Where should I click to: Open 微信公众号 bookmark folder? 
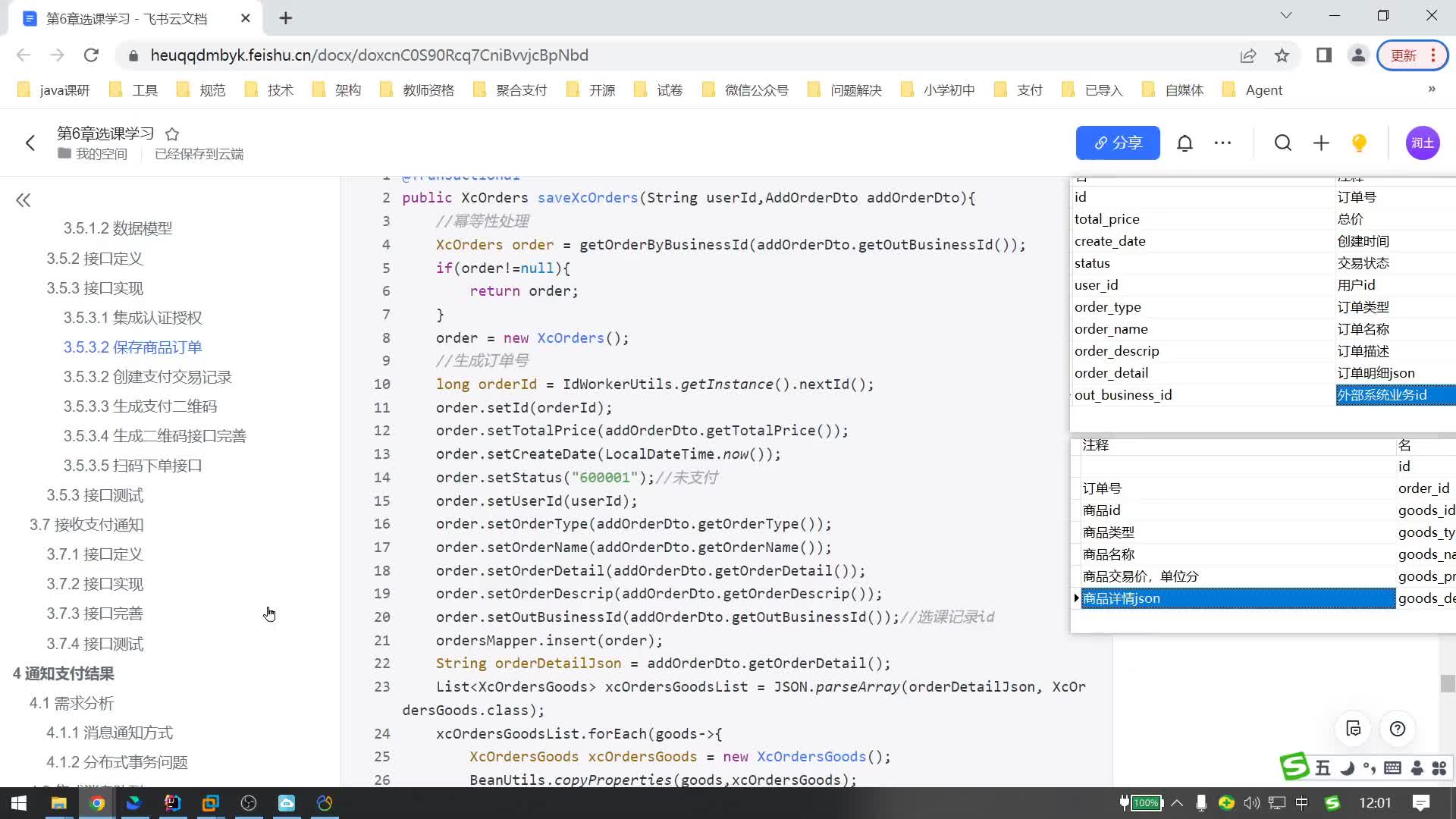pyautogui.click(x=745, y=90)
